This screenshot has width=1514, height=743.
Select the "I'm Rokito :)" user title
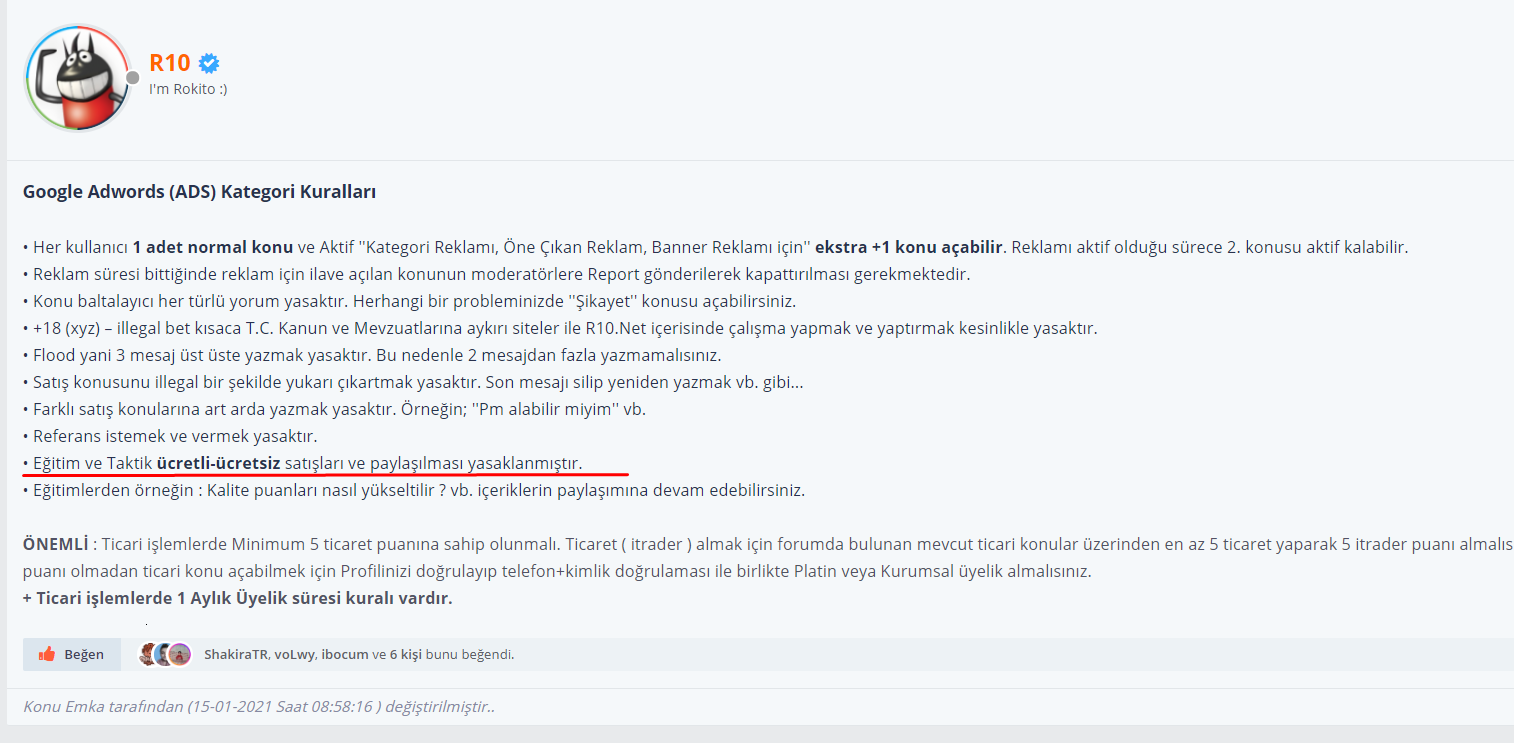tap(188, 89)
